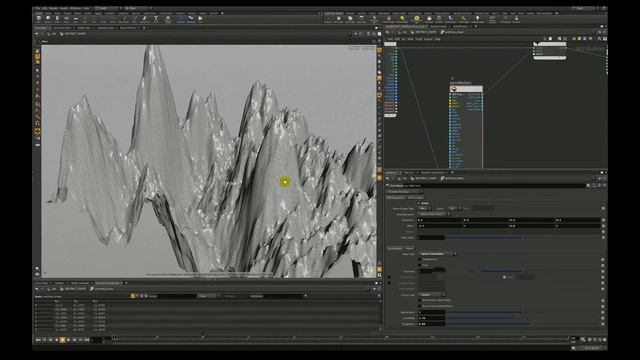Screen dimensions: 640x360
Task: Toggle the second checkbox under Fractal Type
Action: coord(420,306)
